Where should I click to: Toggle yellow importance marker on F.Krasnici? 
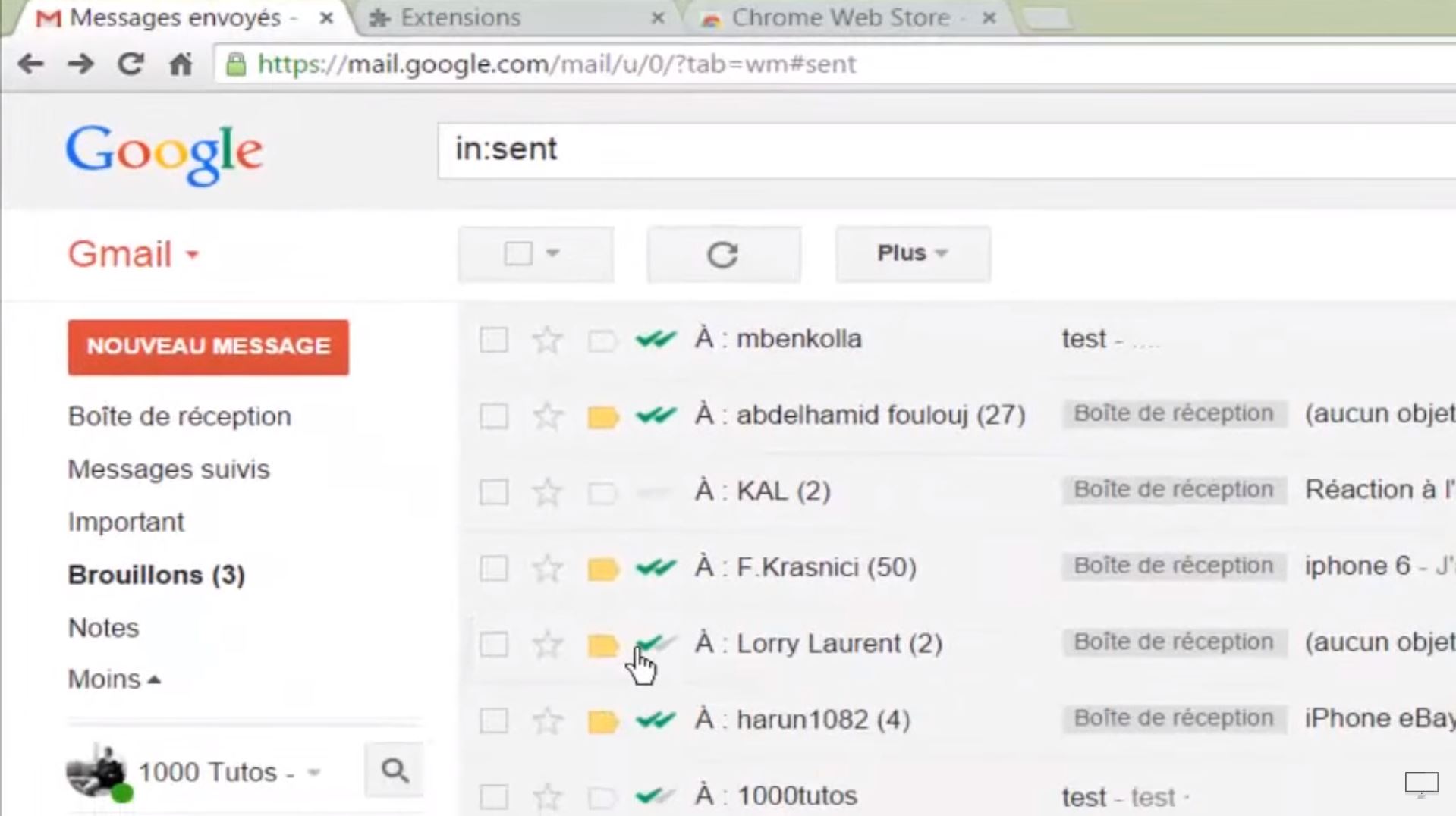pos(602,569)
